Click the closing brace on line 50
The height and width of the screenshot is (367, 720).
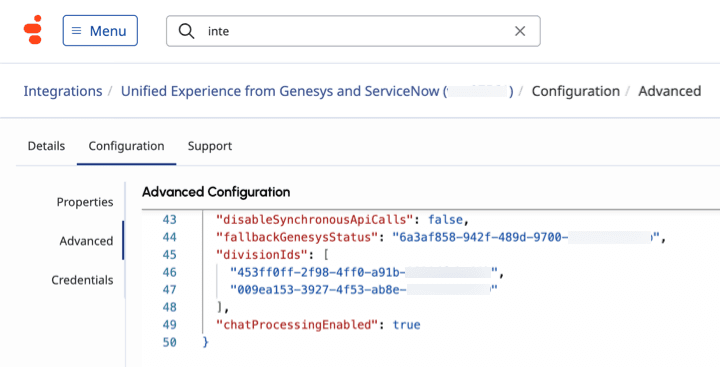click(206, 343)
